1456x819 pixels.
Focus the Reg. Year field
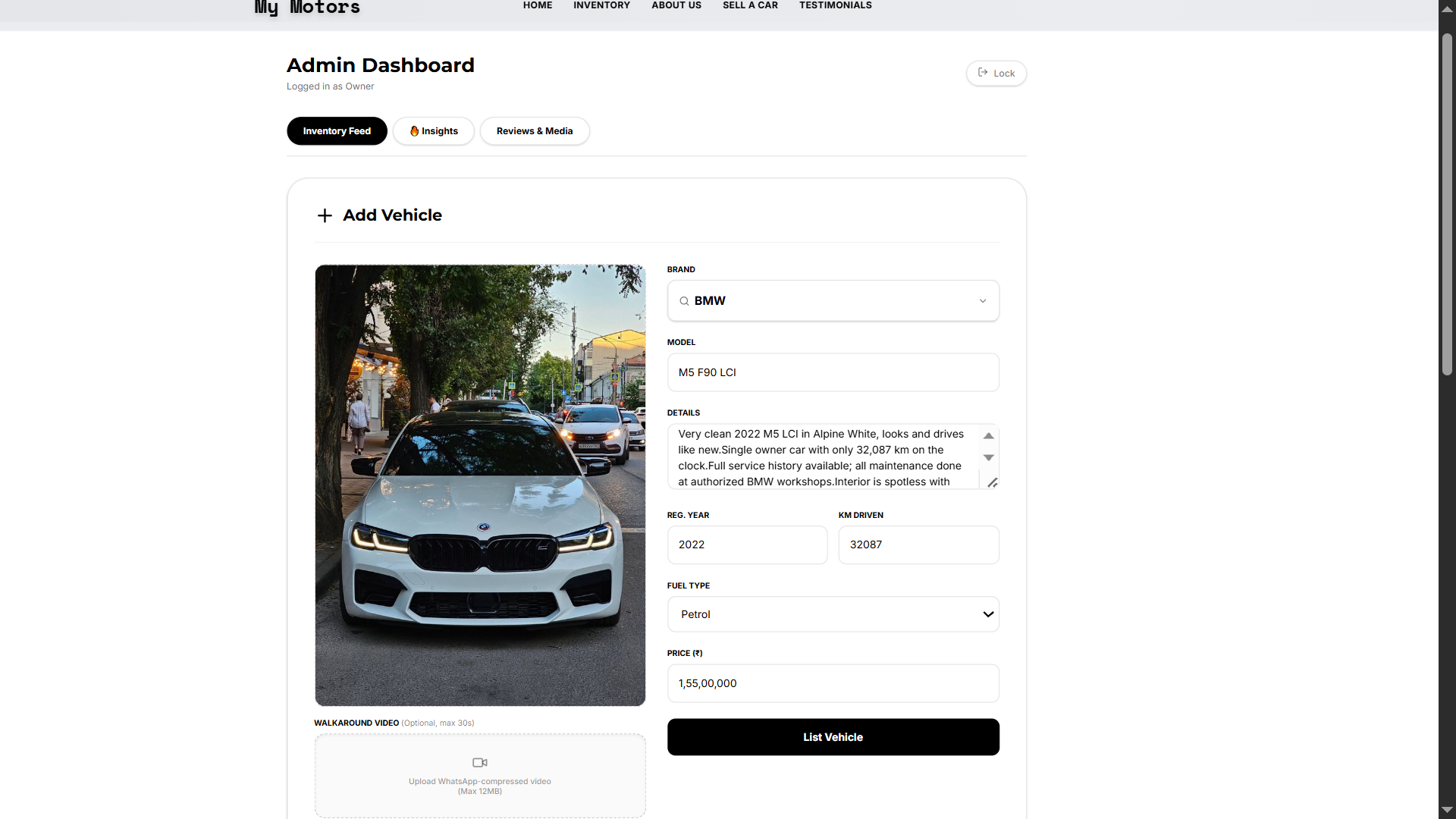(x=747, y=544)
